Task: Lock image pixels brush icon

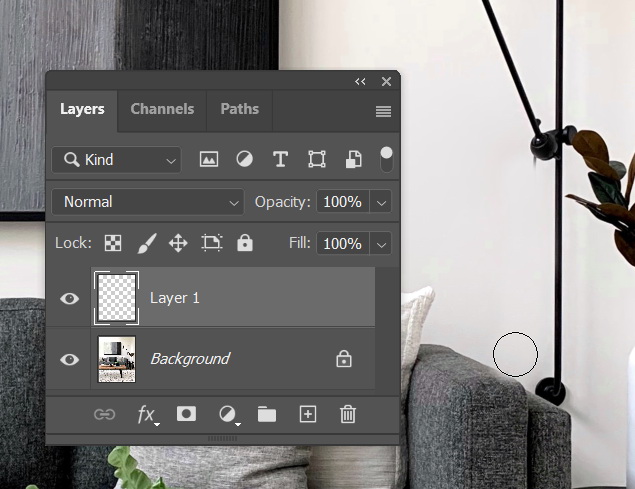Action: (x=146, y=243)
